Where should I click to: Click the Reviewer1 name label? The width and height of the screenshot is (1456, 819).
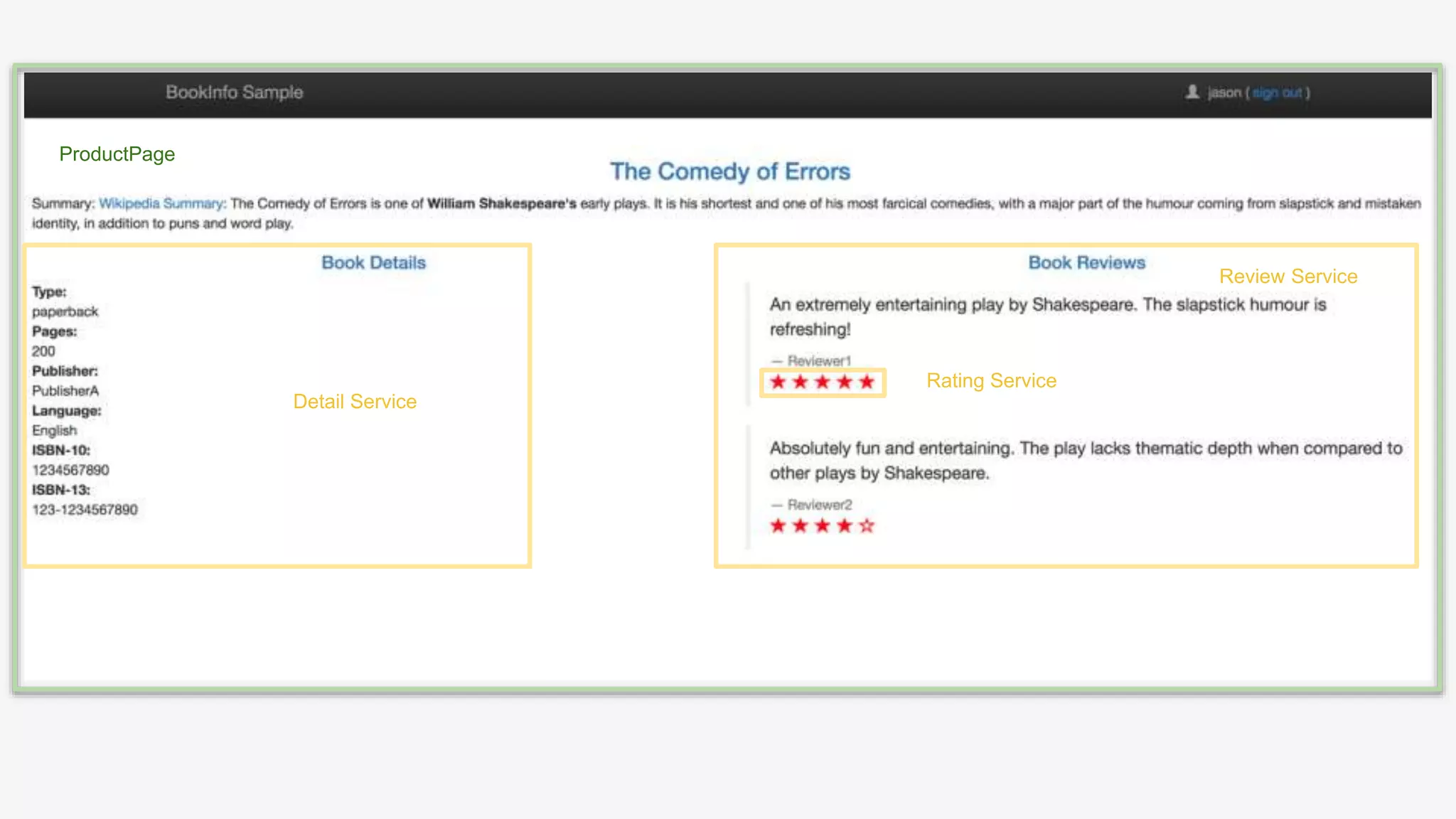click(818, 361)
